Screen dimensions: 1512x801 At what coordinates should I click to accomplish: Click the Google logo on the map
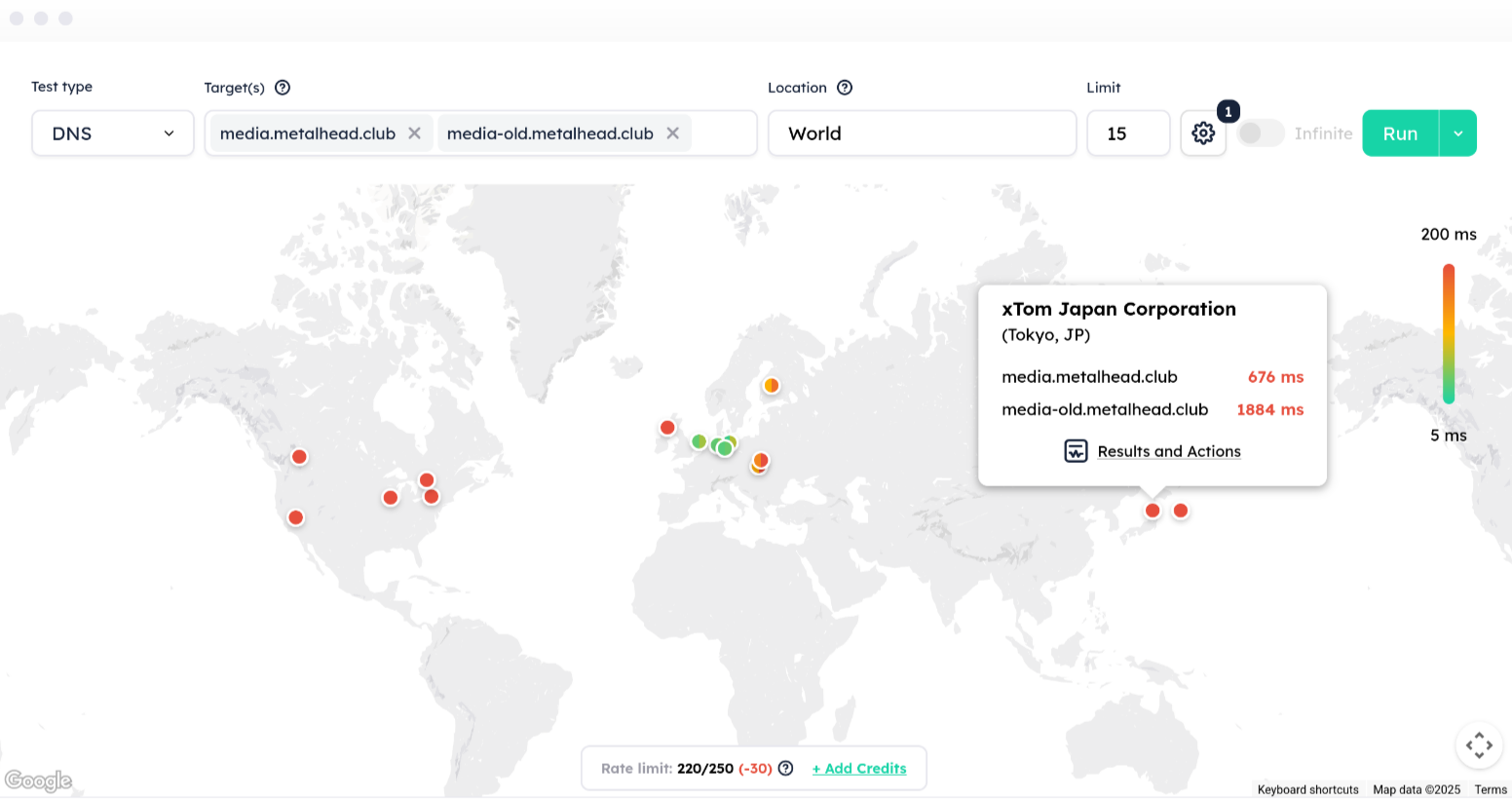39,781
